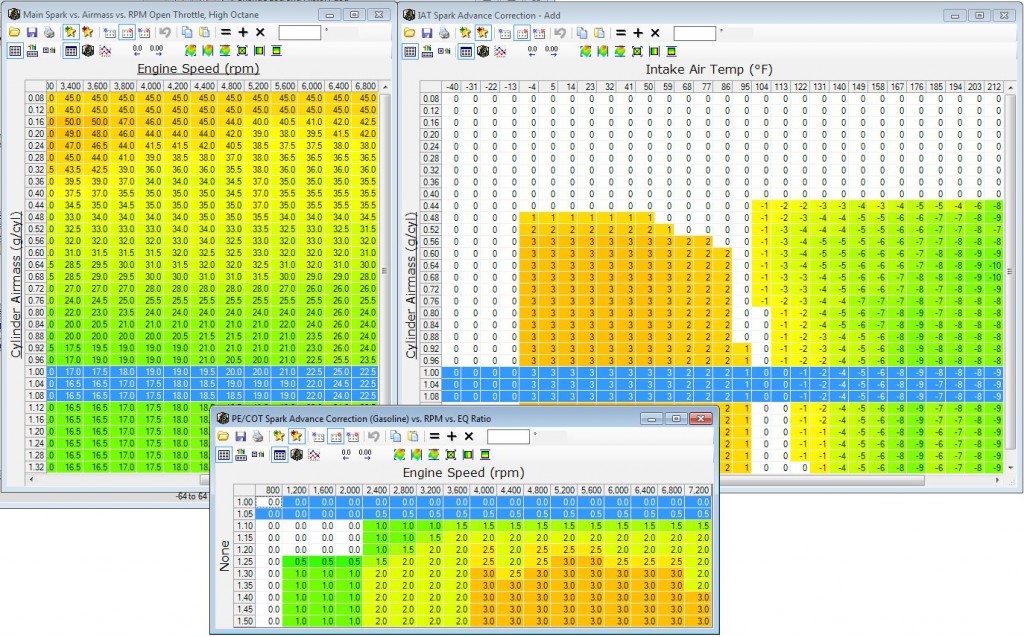Main Spark horizontal scrollbar left arrow
Image resolution: width=1024 pixels, height=637 pixels.
tap(31, 480)
